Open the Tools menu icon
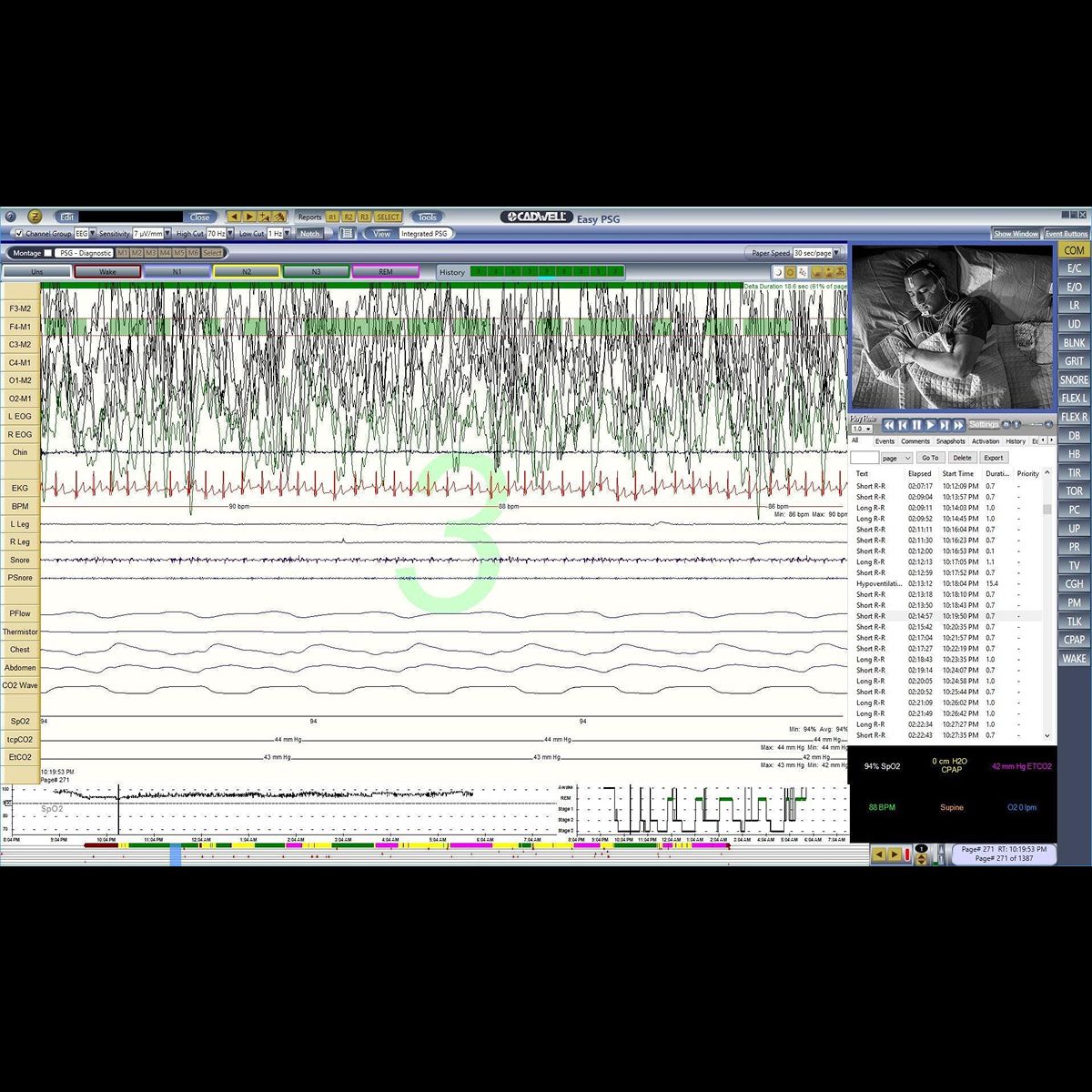The height and width of the screenshot is (1092, 1092). [x=426, y=217]
